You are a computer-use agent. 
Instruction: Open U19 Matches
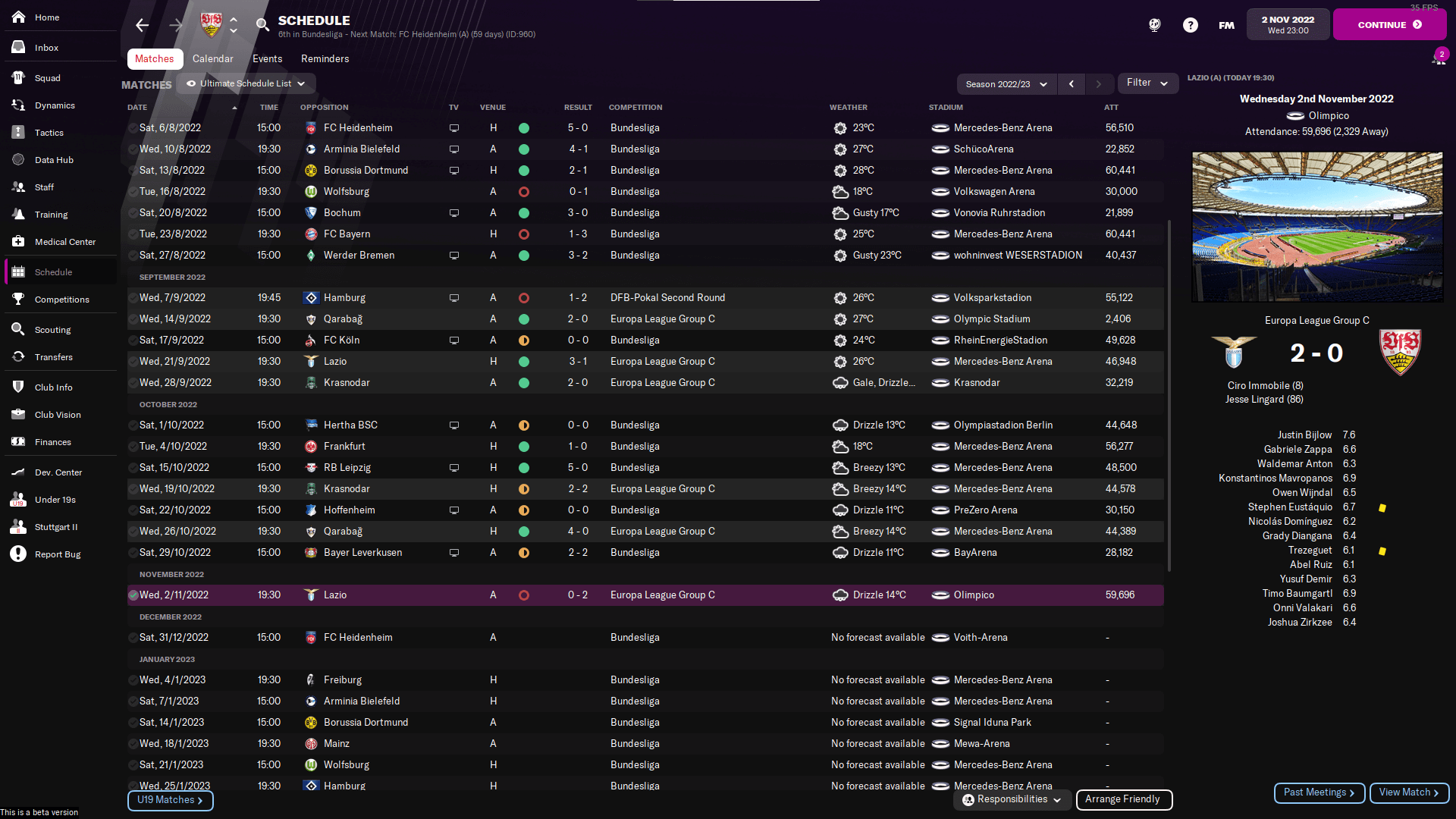[170, 800]
